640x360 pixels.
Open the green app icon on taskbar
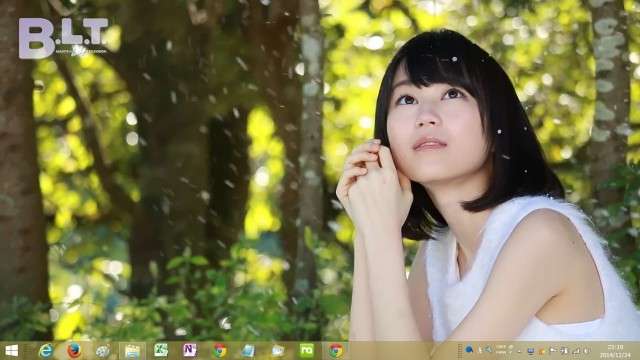click(306, 350)
